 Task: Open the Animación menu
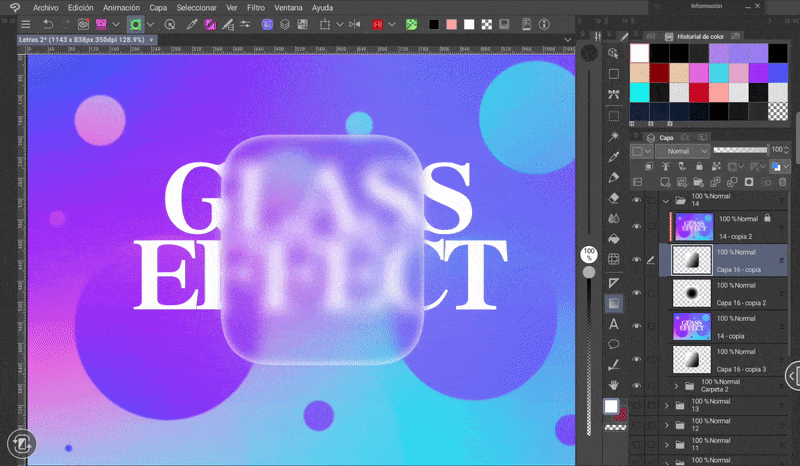pyautogui.click(x=121, y=8)
